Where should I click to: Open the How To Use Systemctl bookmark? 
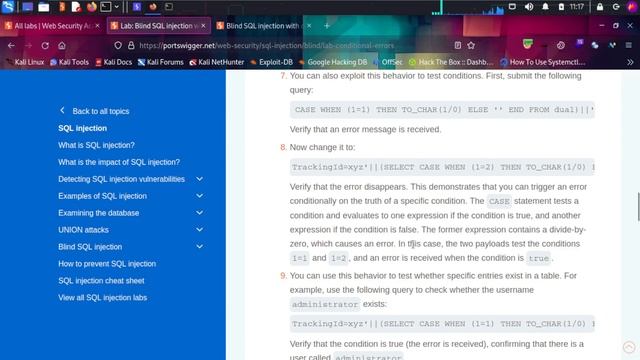(x=543, y=62)
